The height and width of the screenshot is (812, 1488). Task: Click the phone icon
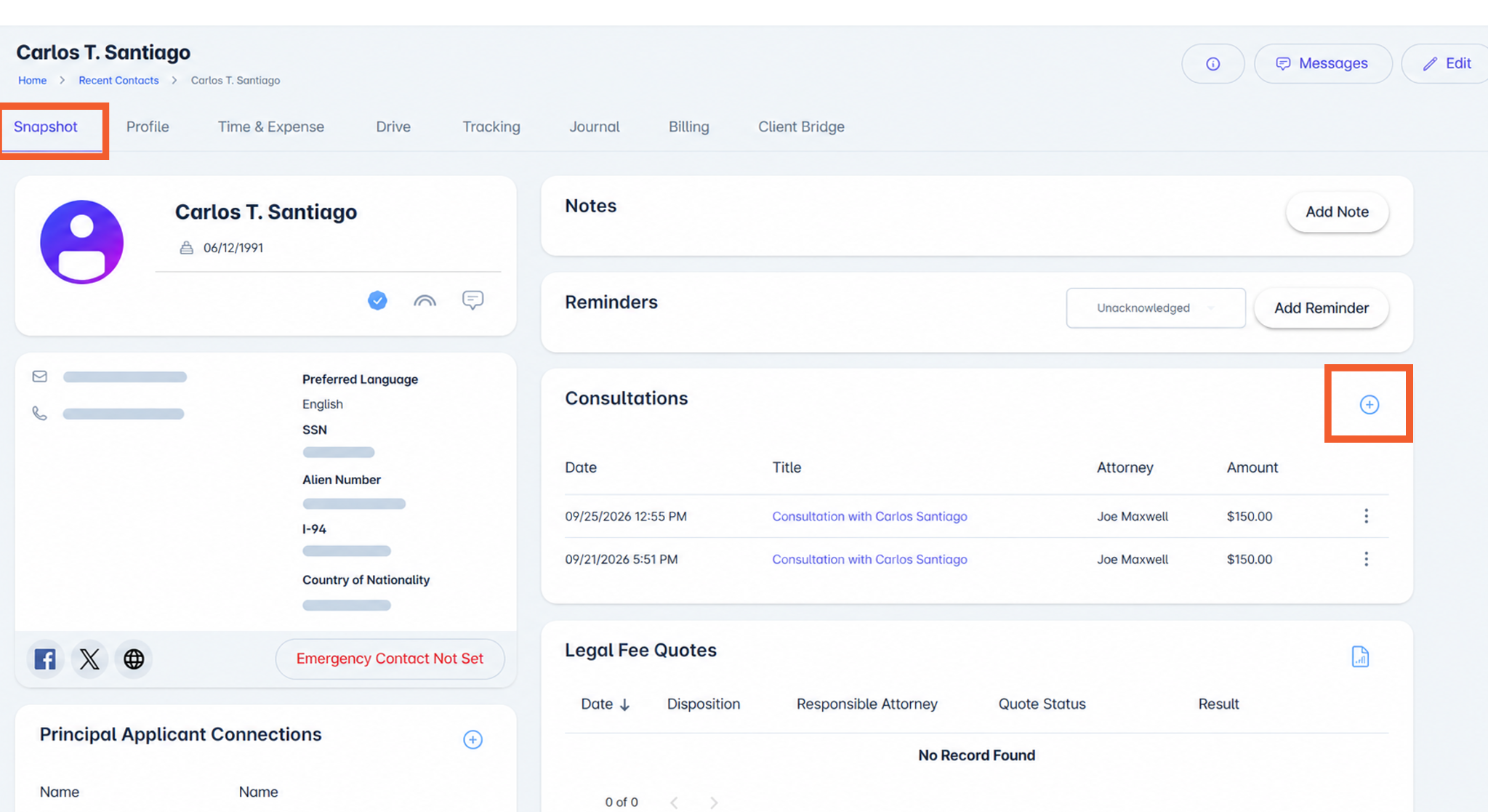[40, 414]
